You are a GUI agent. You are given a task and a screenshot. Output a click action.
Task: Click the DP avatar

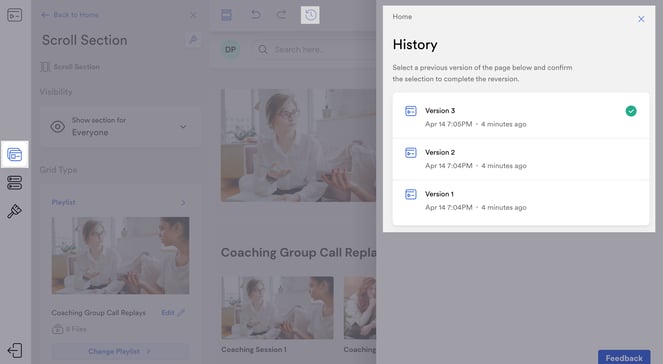(230, 49)
